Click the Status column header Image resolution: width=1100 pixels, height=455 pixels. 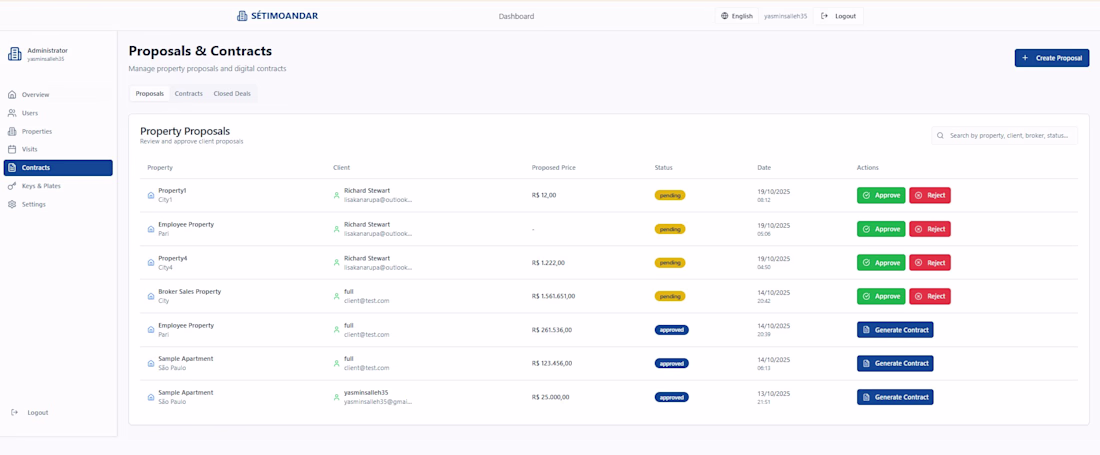664,168
